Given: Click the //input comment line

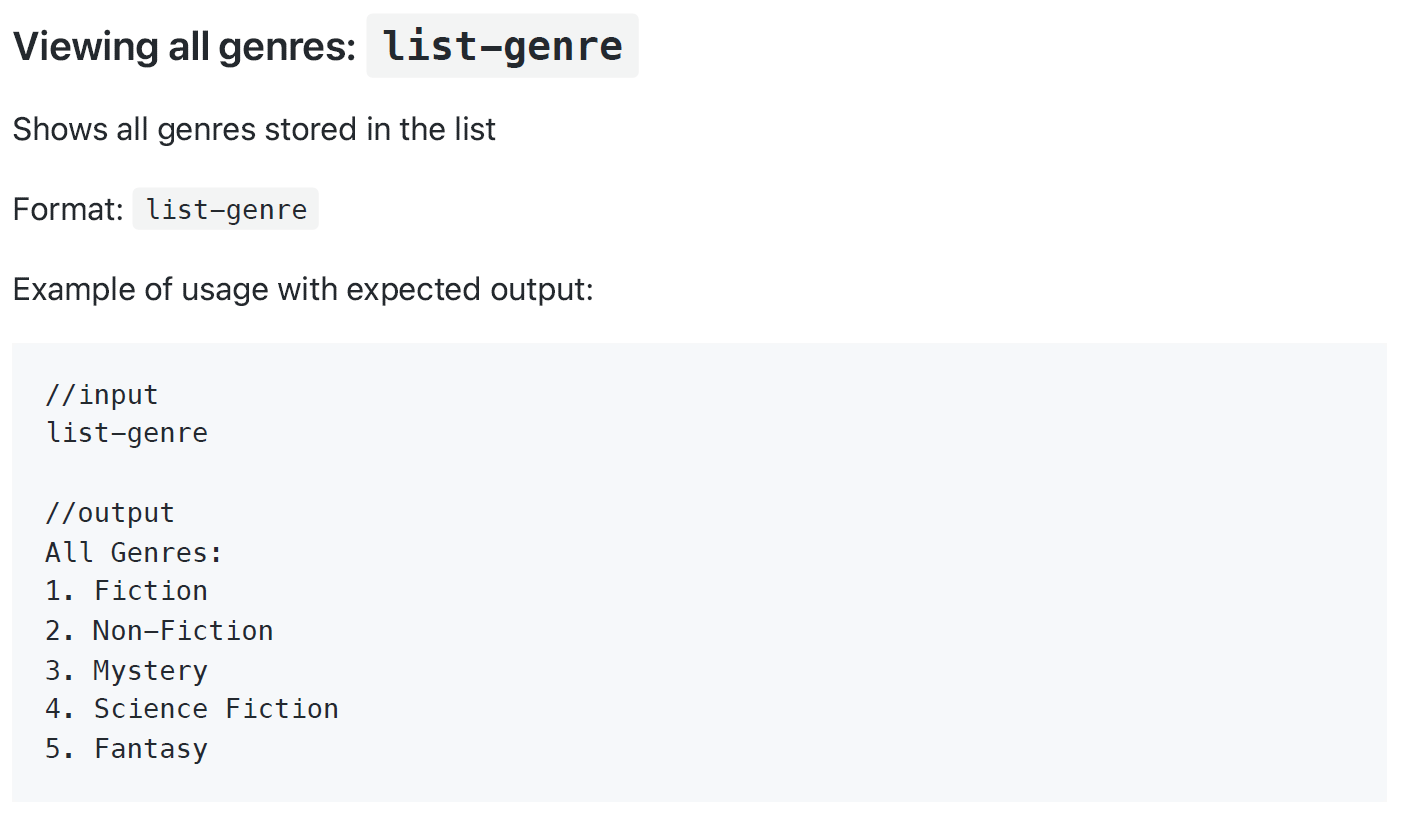Looking at the screenshot, I should 102,395.
